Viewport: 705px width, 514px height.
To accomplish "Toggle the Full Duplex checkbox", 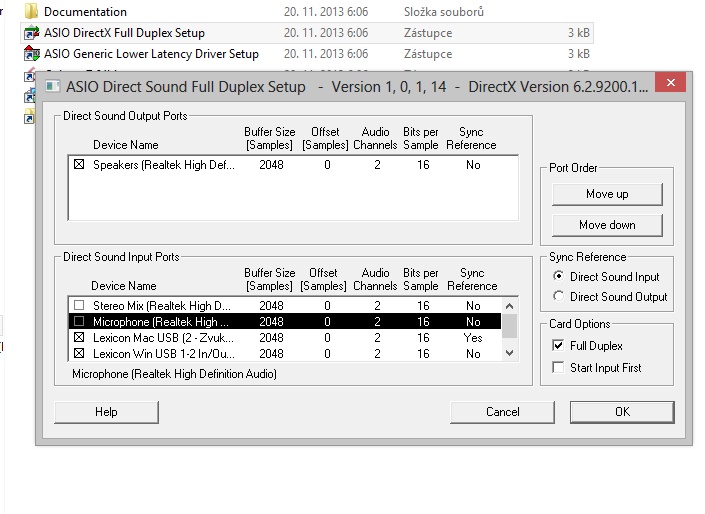I will pyautogui.click(x=558, y=345).
